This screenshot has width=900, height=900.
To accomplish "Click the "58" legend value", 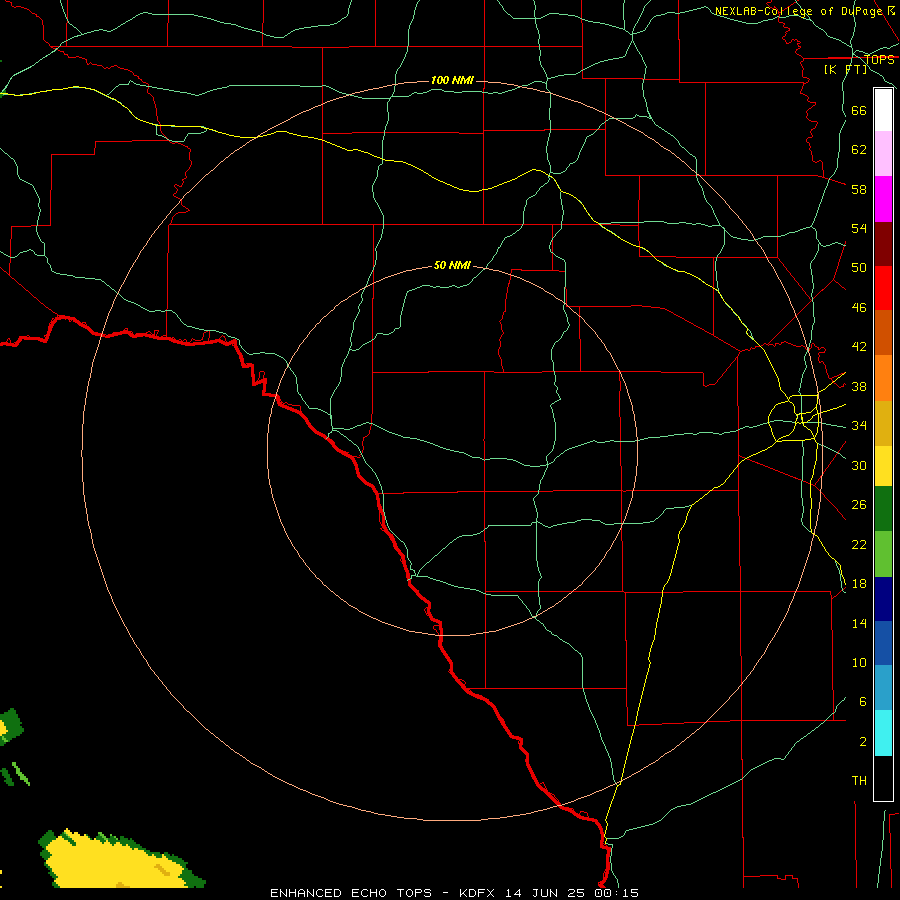I will (x=859, y=189).
